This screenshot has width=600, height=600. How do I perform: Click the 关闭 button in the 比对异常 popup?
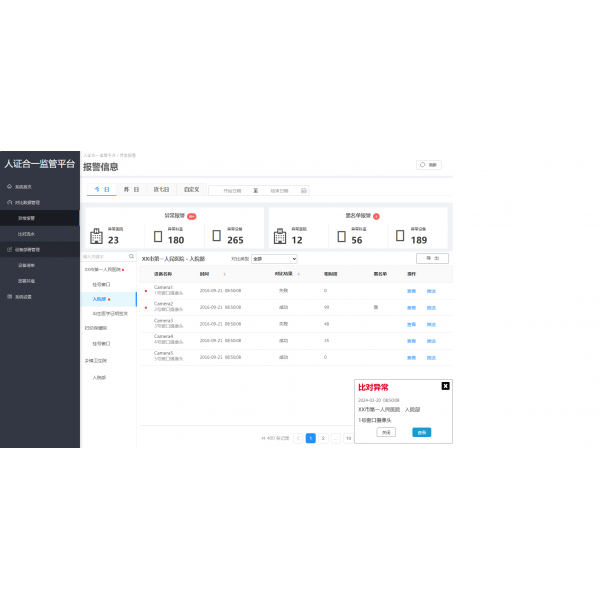(386, 432)
